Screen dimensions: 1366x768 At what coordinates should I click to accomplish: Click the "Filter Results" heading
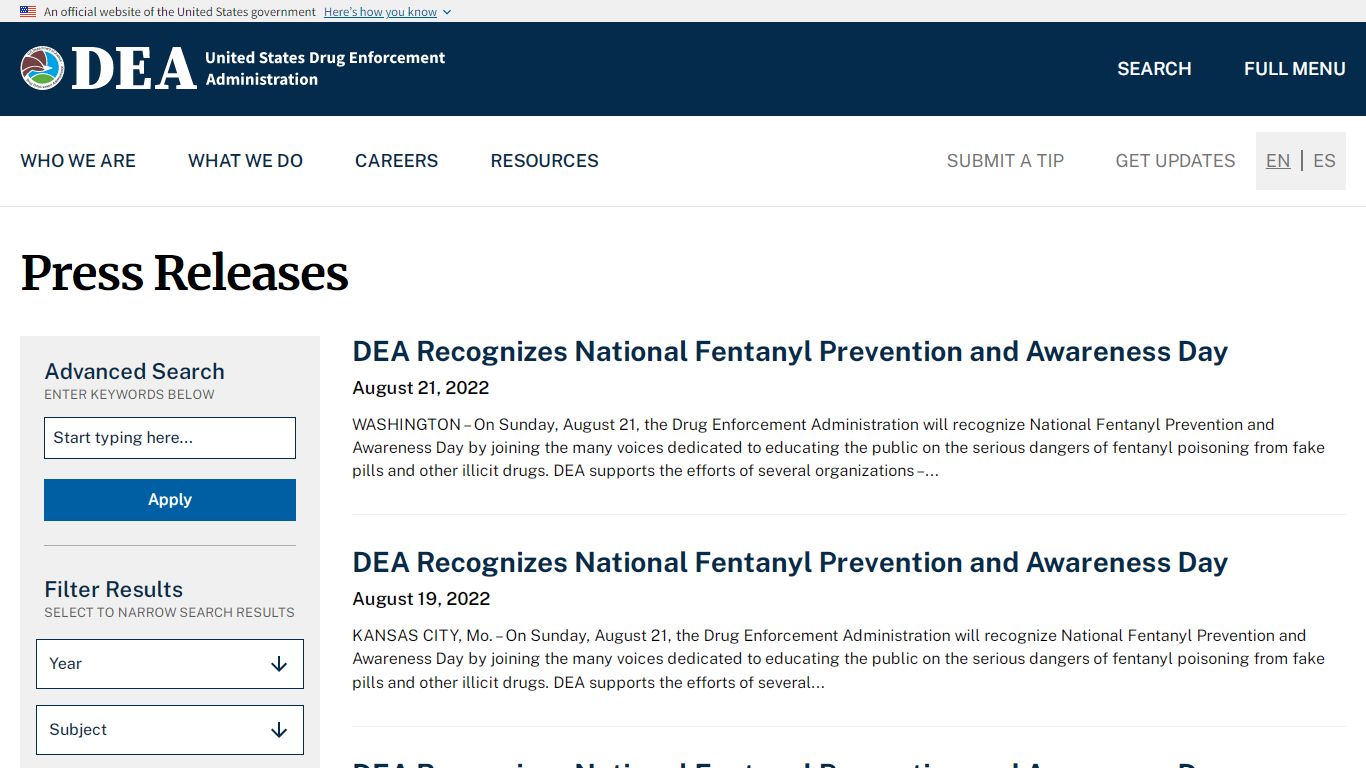(113, 589)
